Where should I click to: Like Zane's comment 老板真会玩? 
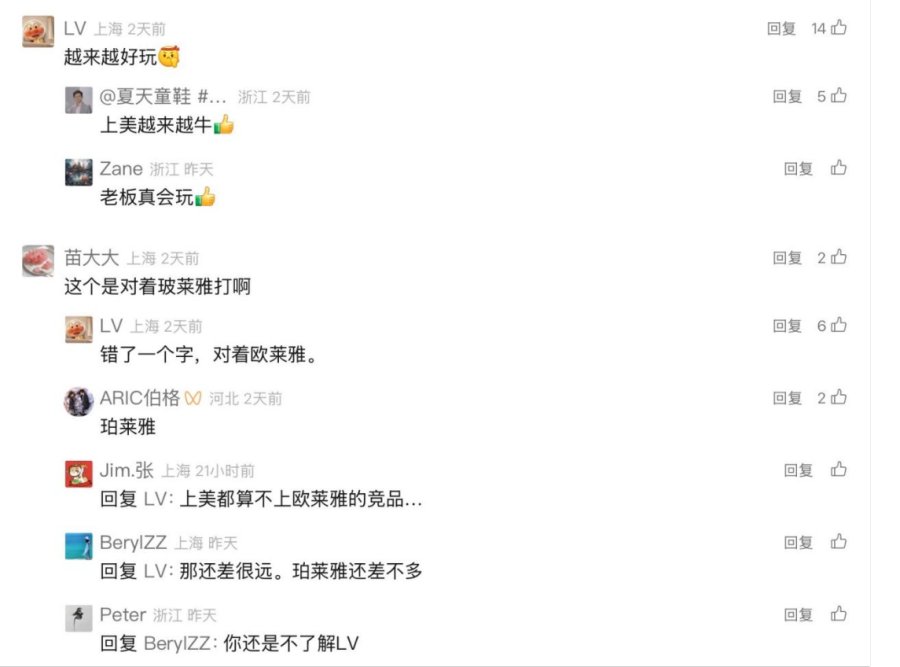[839, 168]
